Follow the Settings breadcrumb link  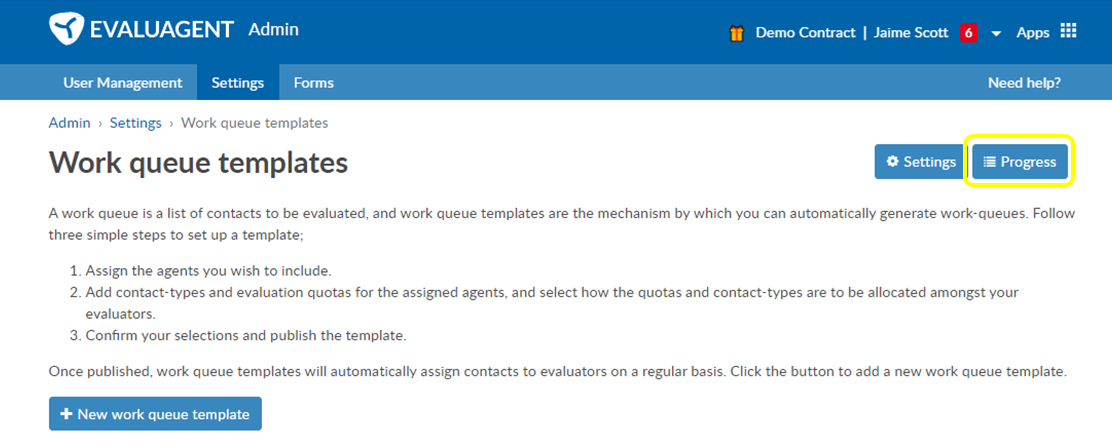coord(135,123)
